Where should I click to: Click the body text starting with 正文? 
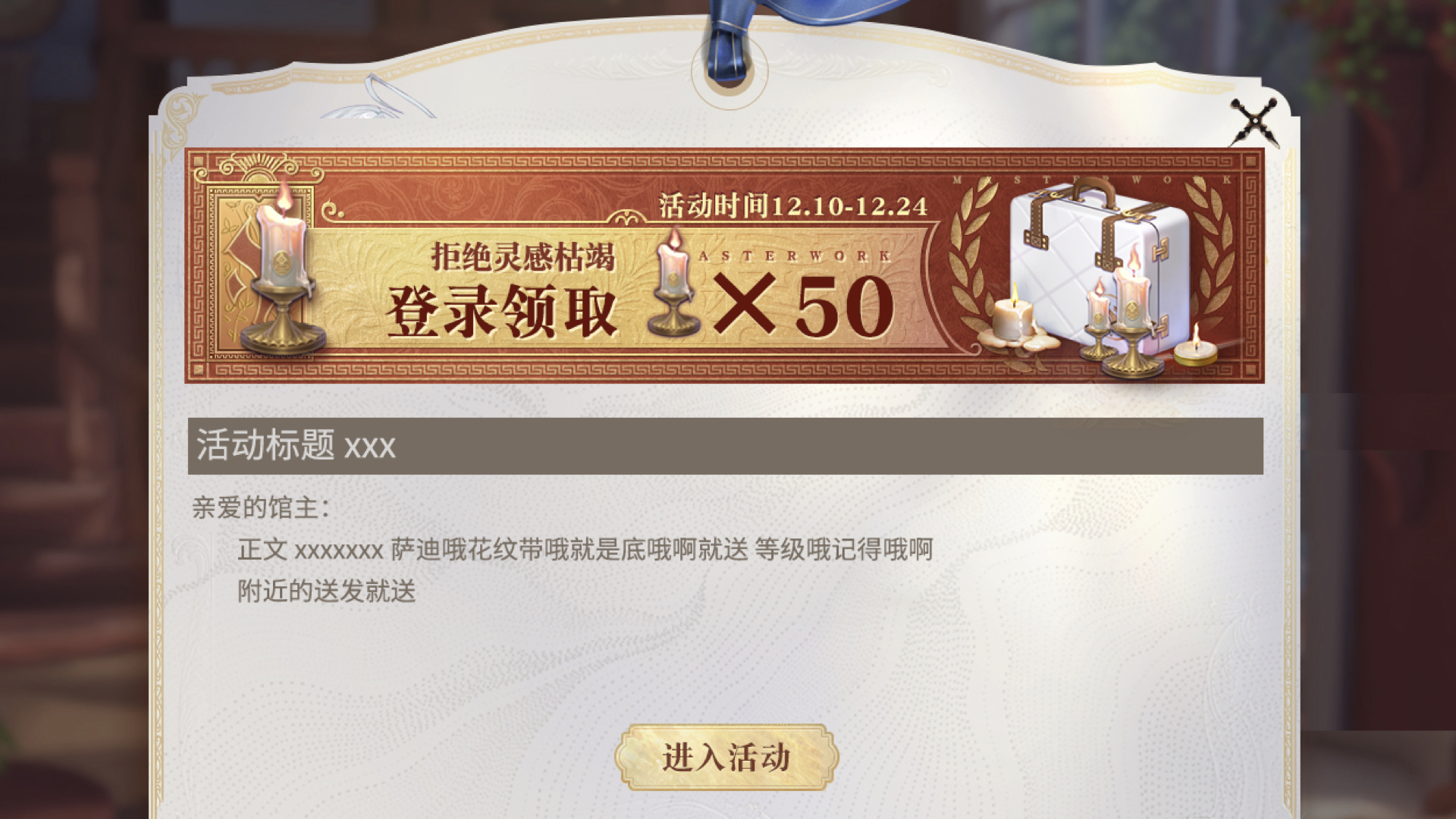585,549
